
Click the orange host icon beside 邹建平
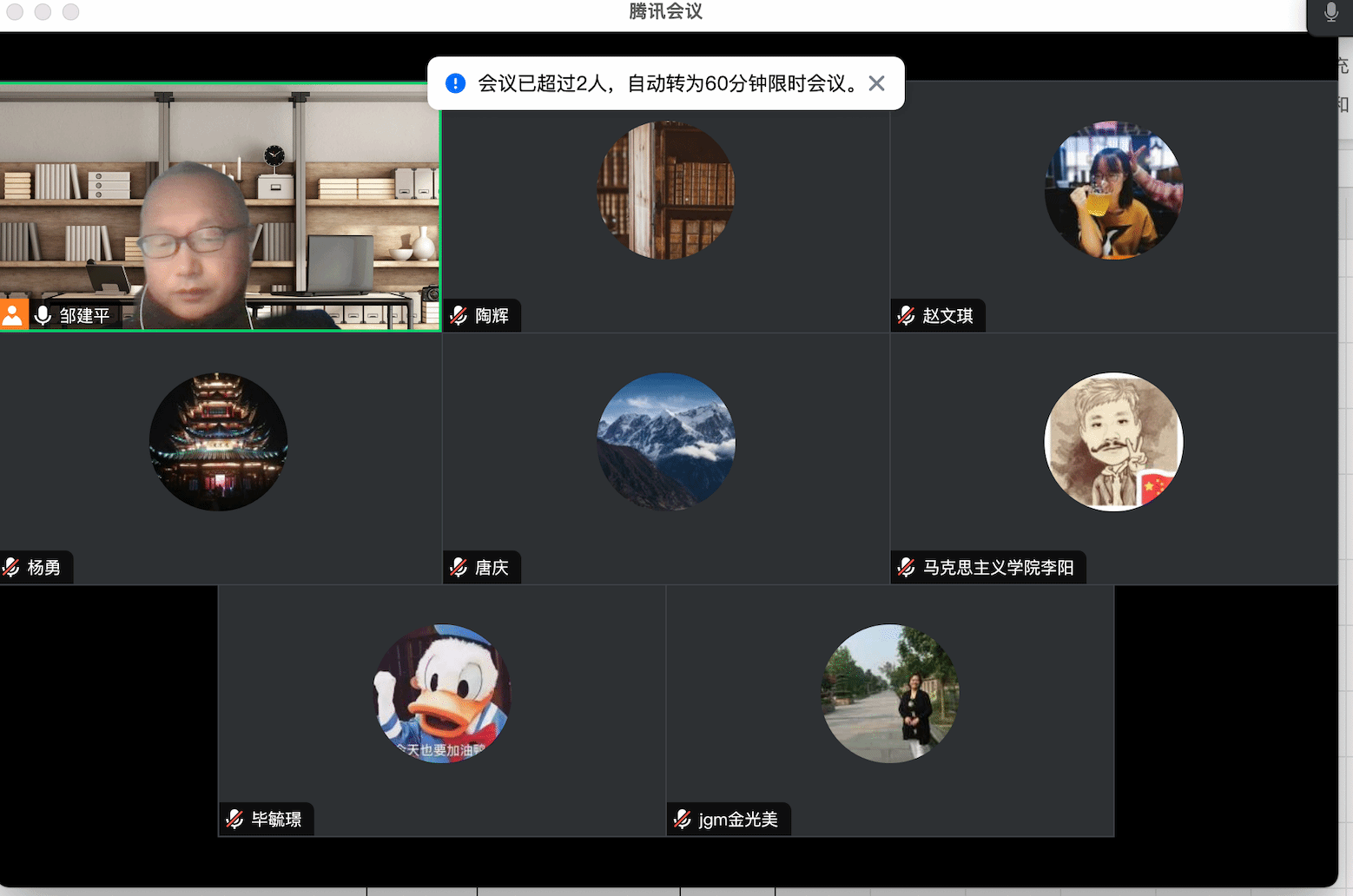(x=13, y=315)
